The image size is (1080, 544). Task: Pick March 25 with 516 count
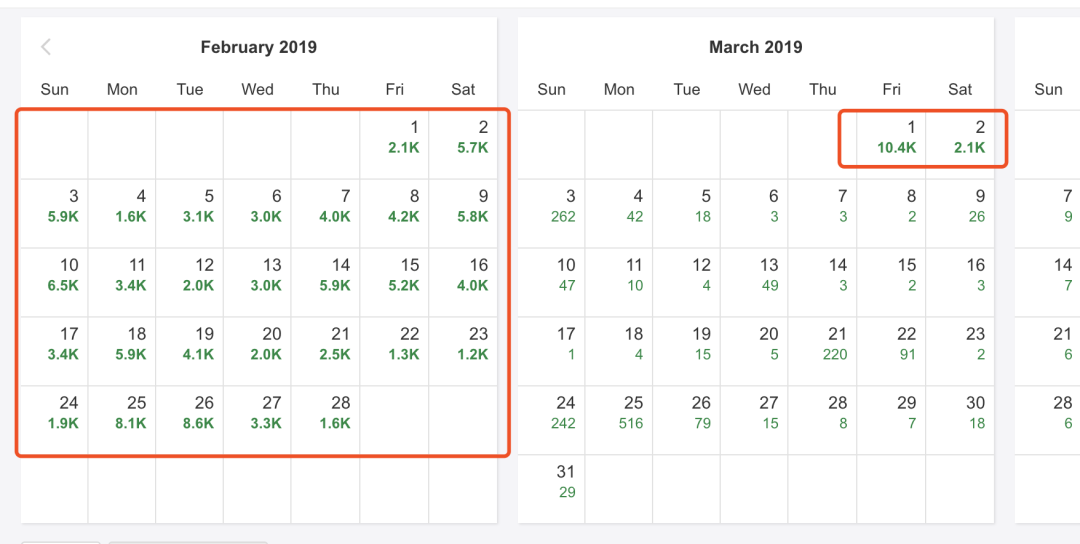(x=619, y=413)
